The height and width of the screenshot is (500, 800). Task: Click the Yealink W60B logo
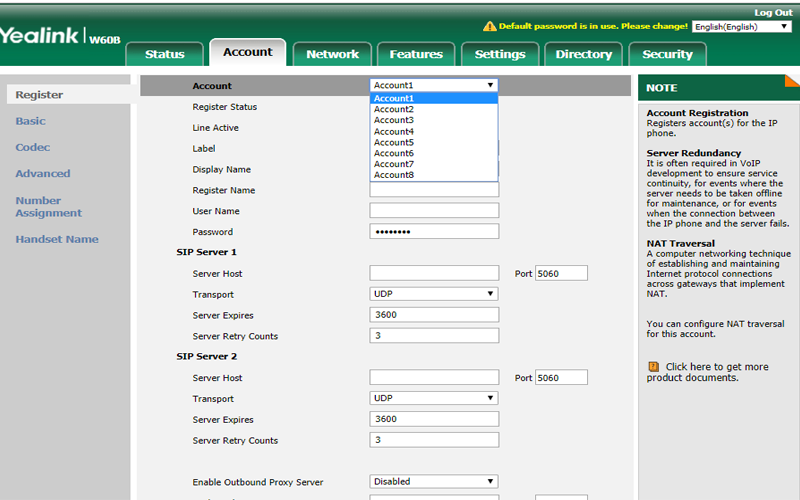60,37
